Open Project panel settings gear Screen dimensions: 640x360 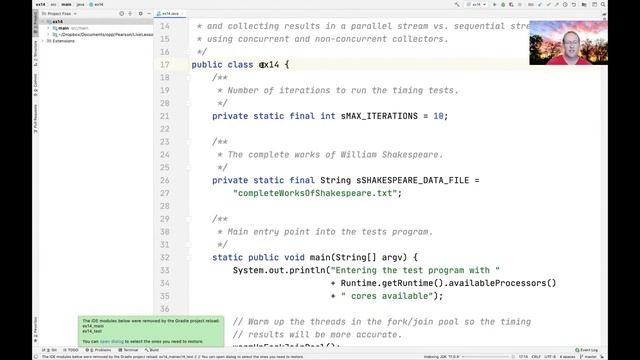point(140,13)
